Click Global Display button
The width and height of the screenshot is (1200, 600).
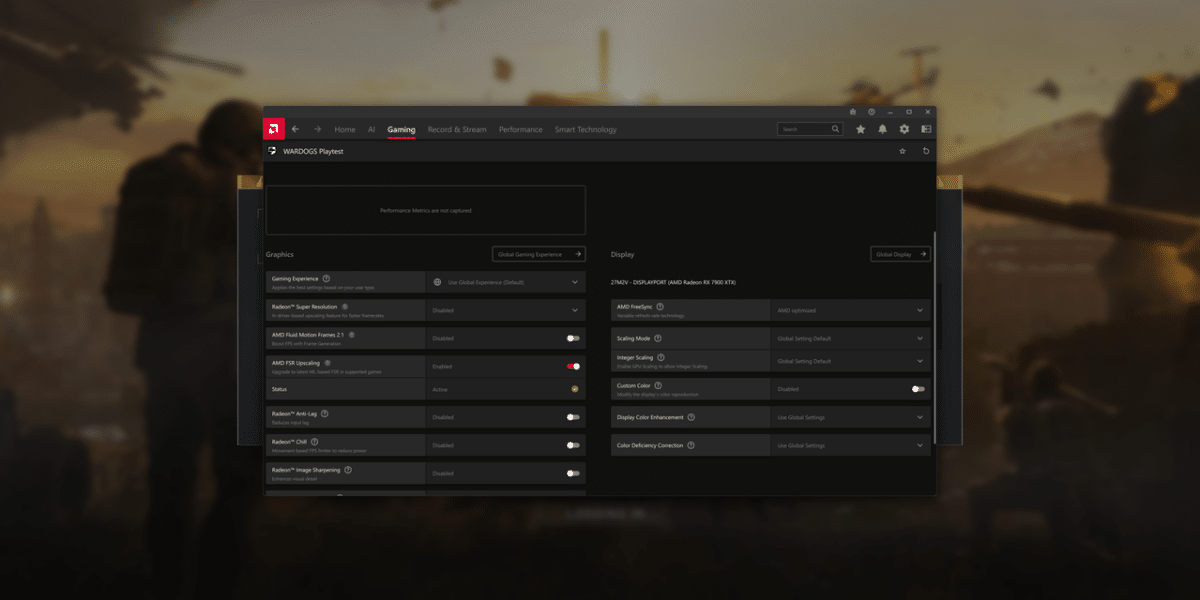(901, 254)
